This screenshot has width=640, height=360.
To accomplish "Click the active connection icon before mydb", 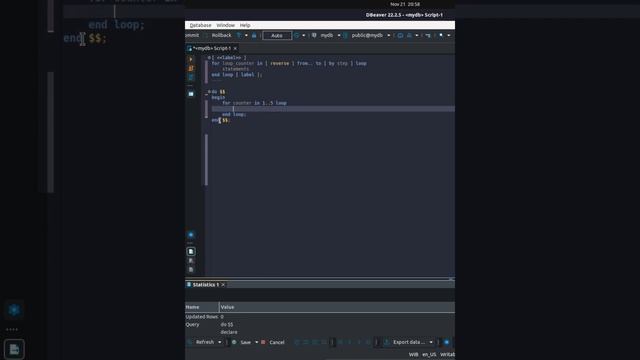I will click(314, 36).
